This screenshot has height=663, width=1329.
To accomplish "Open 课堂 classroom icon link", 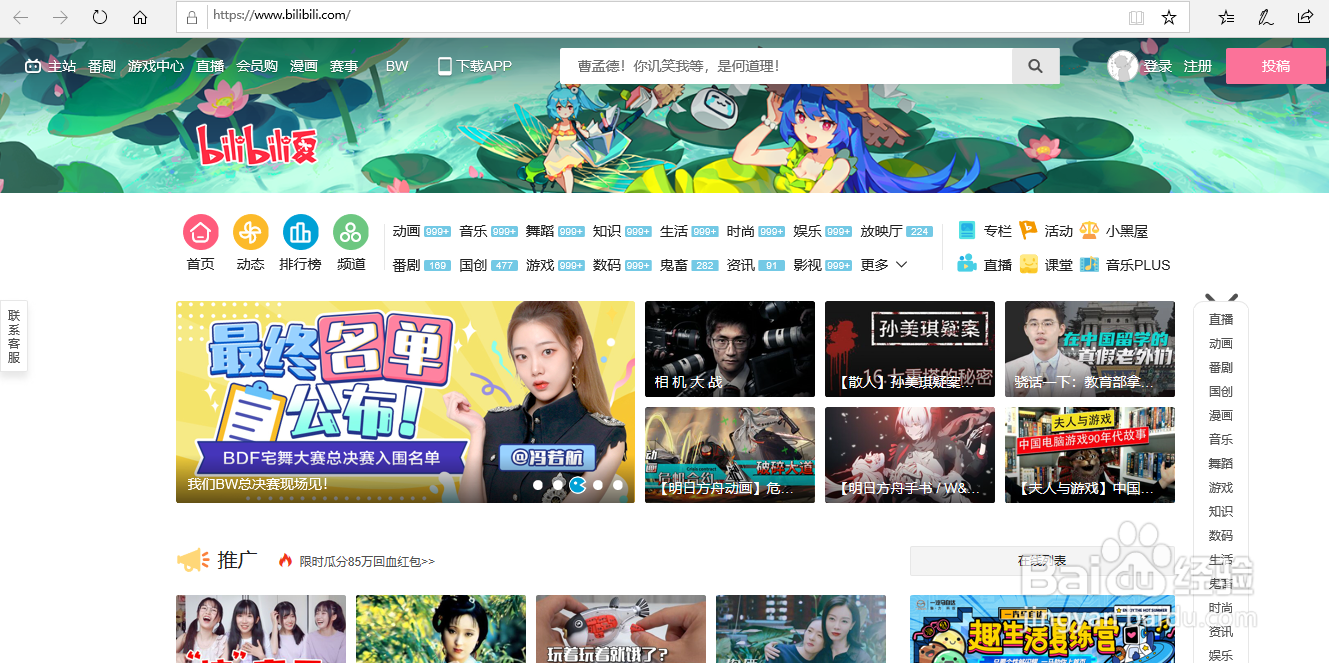I will tap(1046, 265).
